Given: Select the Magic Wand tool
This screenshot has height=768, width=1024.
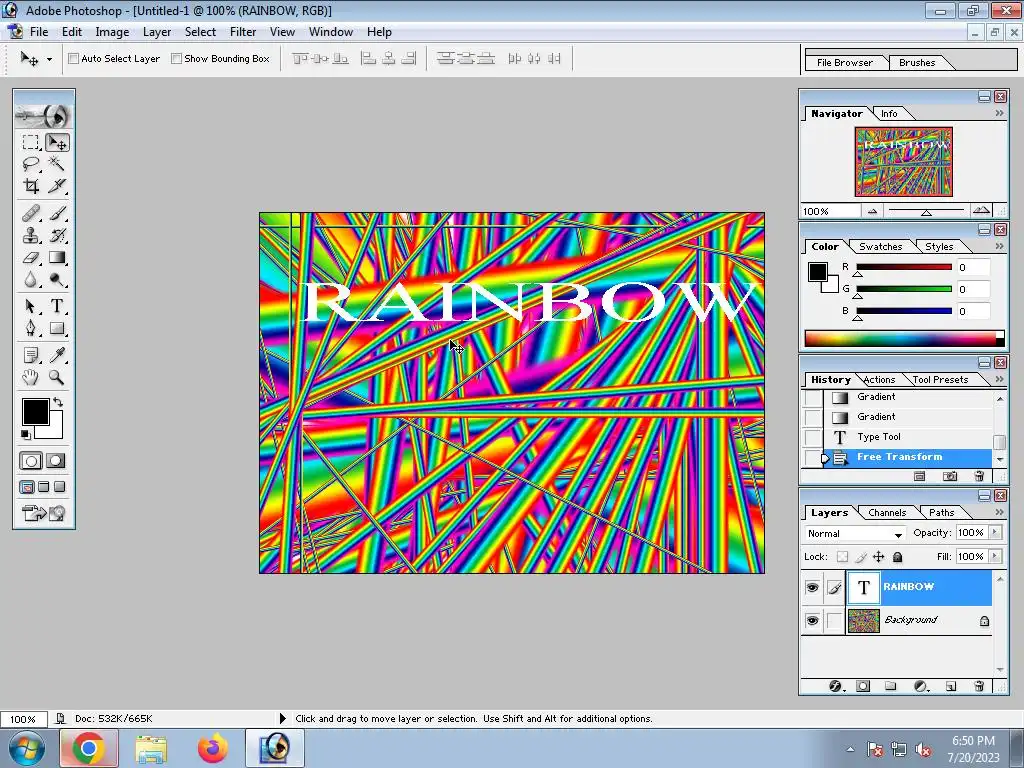Looking at the screenshot, I should click(x=57, y=163).
